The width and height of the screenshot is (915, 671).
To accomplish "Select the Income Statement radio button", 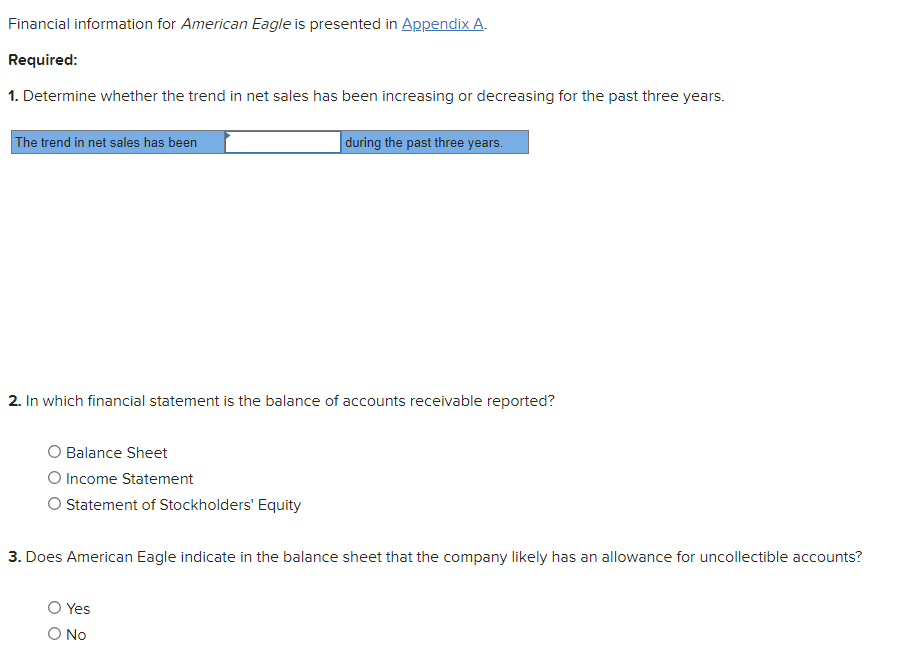I will (54, 477).
